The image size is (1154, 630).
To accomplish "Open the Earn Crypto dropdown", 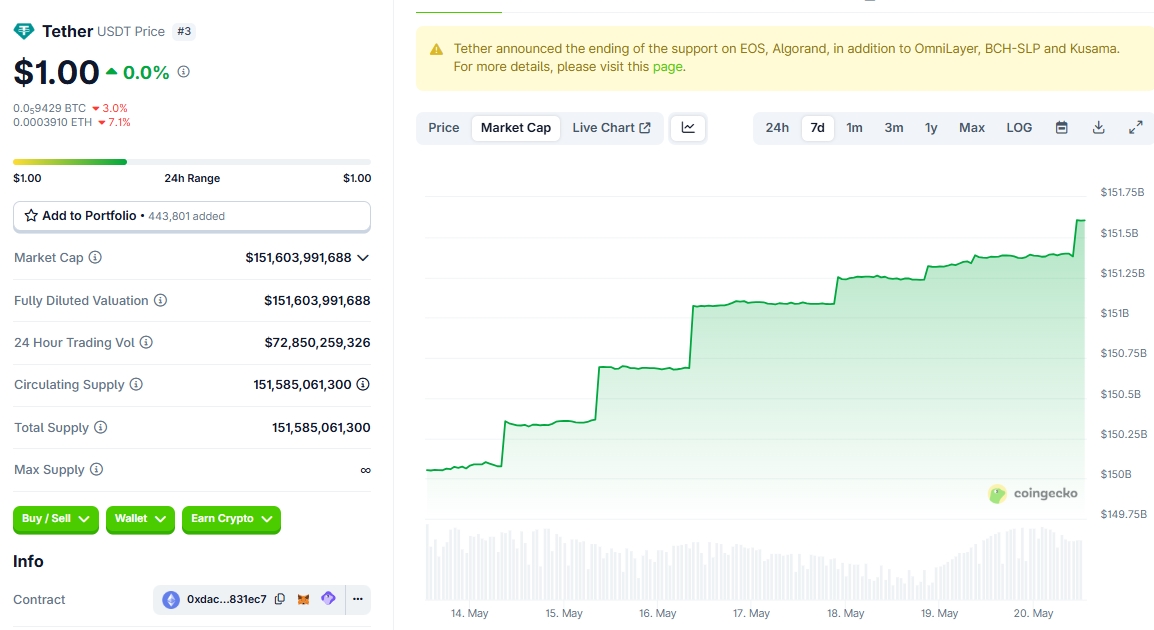I will click(231, 519).
